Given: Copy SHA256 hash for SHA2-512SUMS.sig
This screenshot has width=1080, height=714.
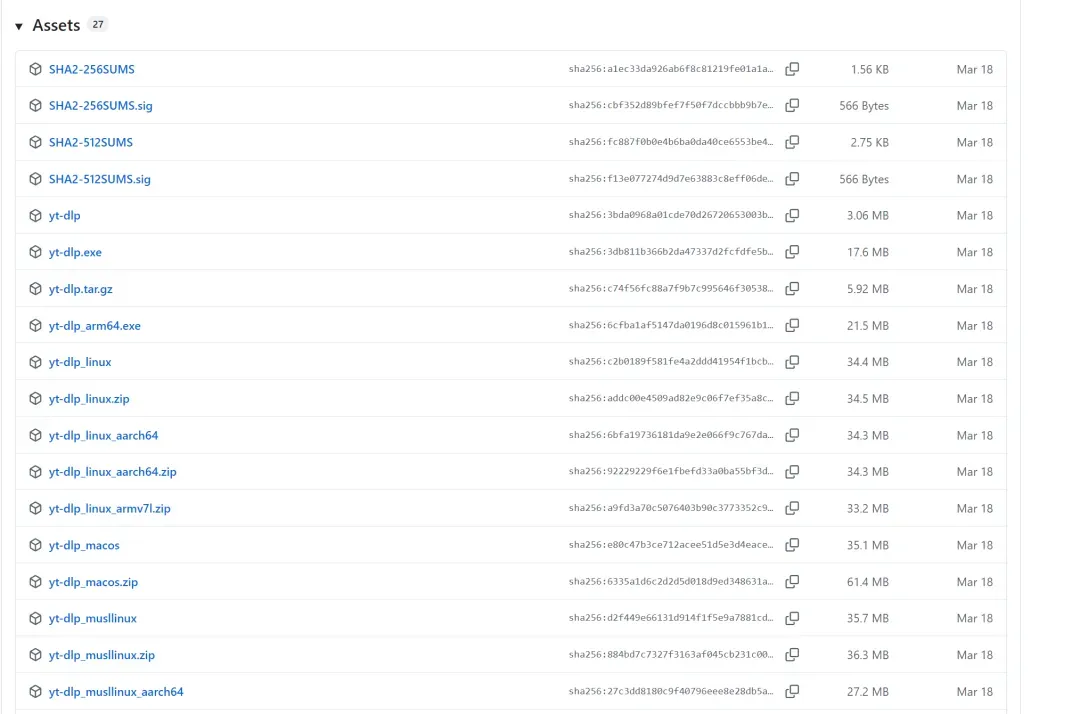Looking at the screenshot, I should click(792, 179).
